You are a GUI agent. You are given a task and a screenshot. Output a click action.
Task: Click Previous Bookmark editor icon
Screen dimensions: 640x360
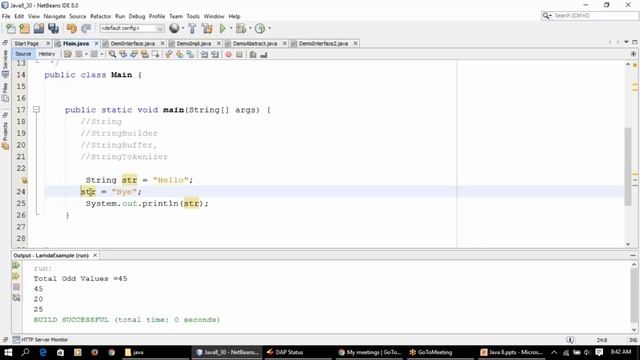(169, 54)
